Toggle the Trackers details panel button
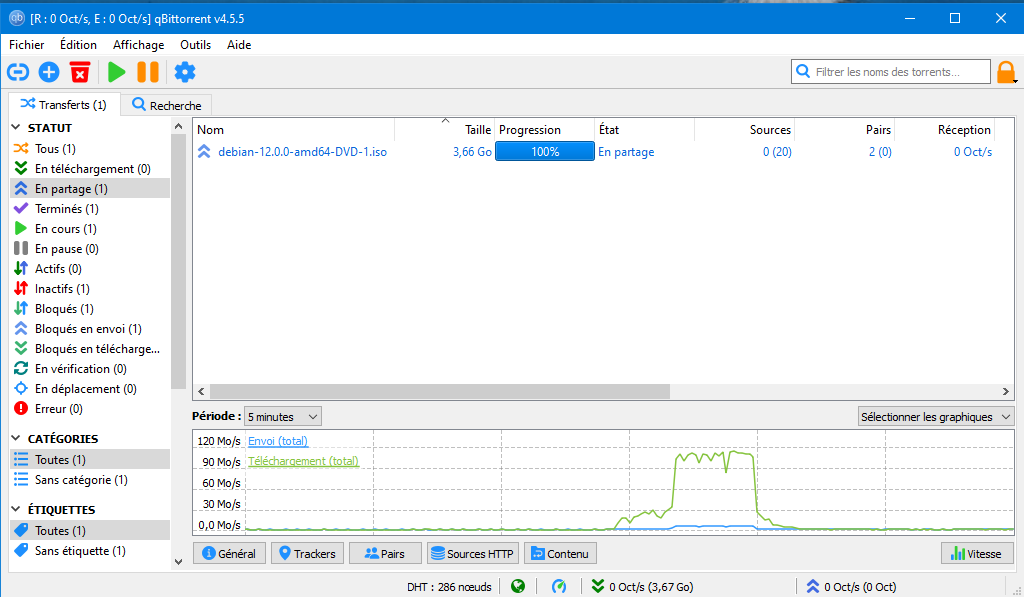The width and height of the screenshot is (1024, 597). tap(307, 553)
